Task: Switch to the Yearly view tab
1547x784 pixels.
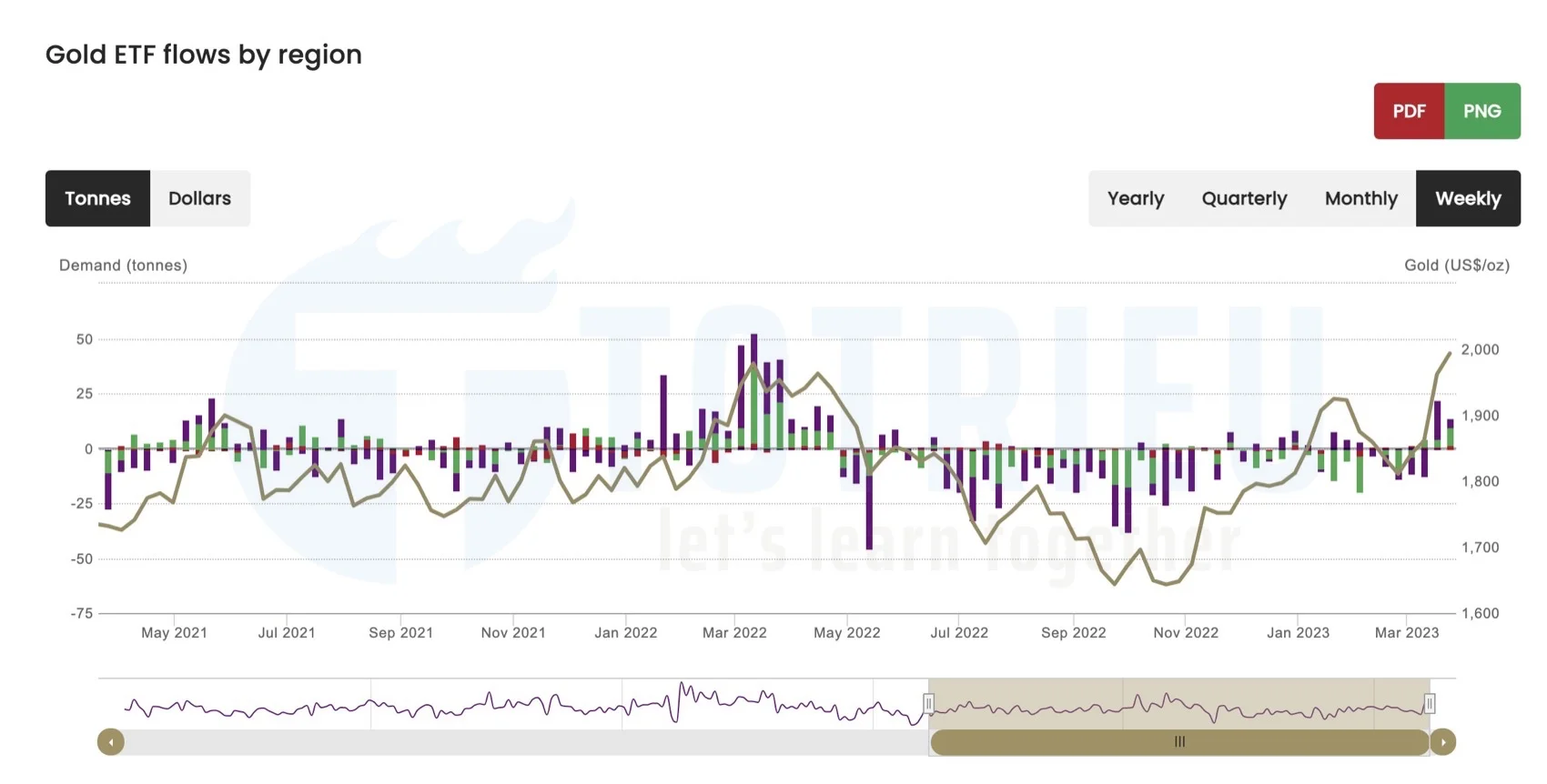Action: (x=1135, y=198)
